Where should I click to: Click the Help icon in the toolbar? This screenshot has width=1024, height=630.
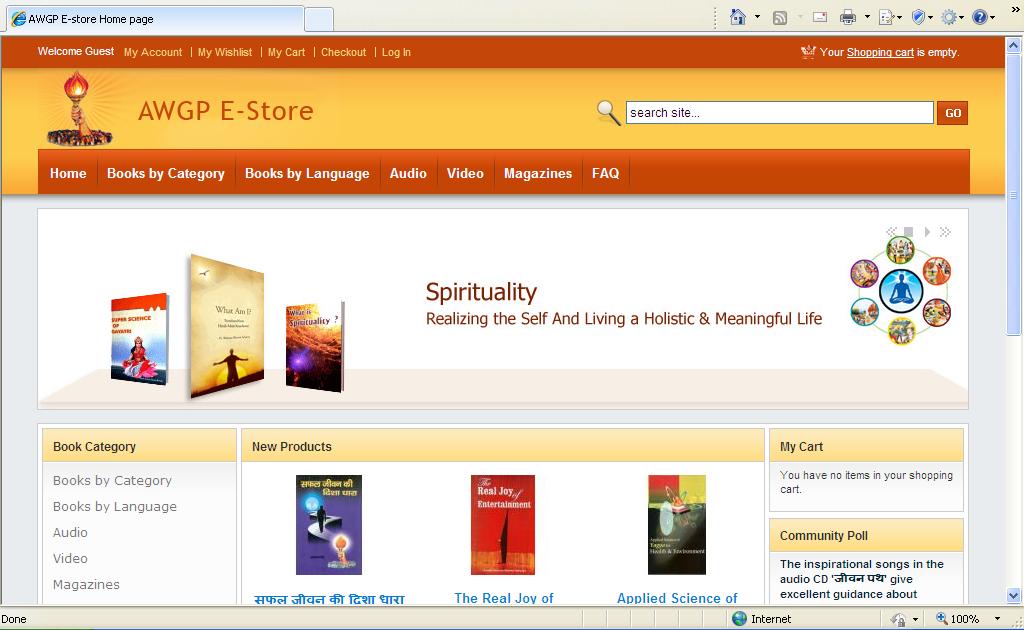click(981, 17)
